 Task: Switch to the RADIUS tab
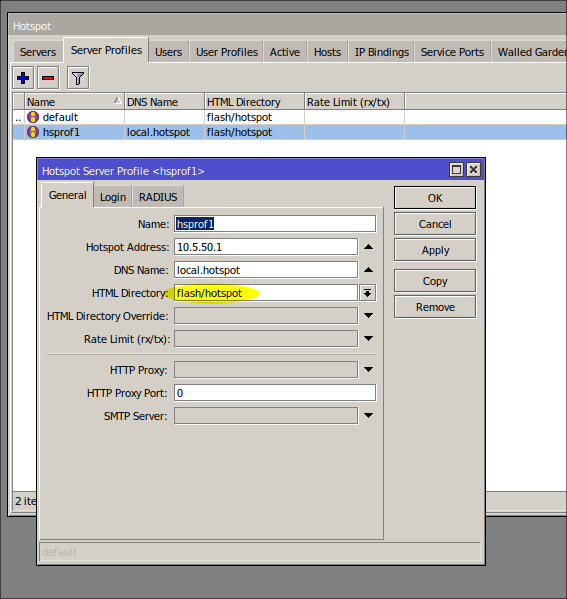158,197
